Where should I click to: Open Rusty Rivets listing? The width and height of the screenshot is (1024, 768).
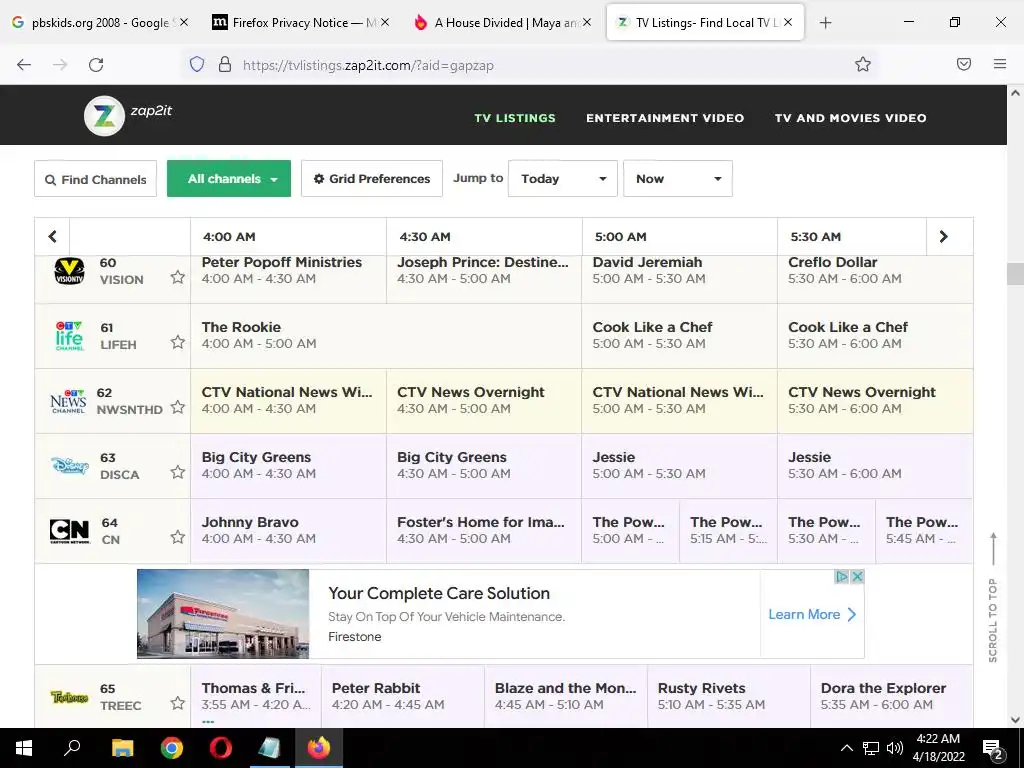pos(729,696)
